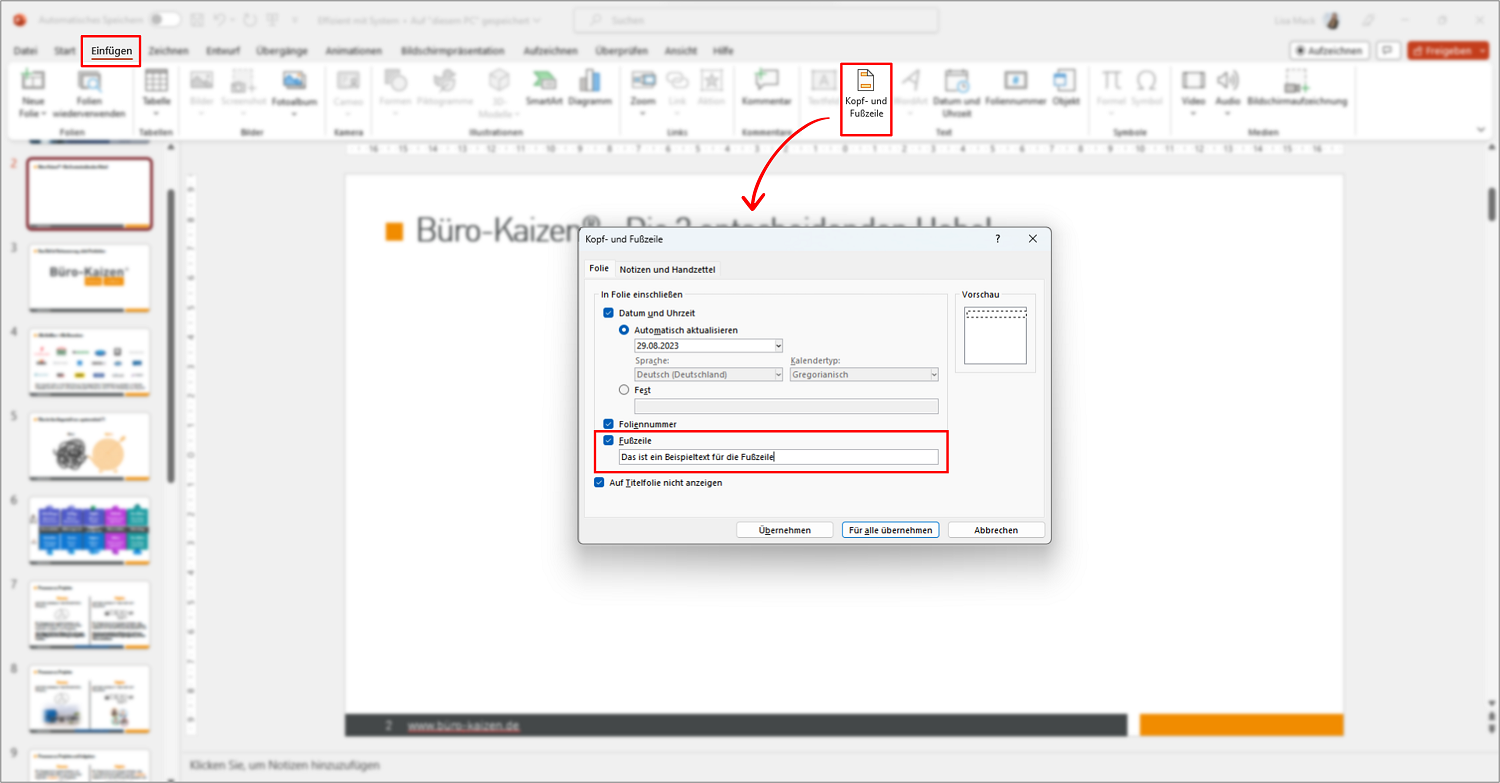Toggle the Foliennummer checkbox
Viewport: 1500px width, 783px height.
(608, 424)
